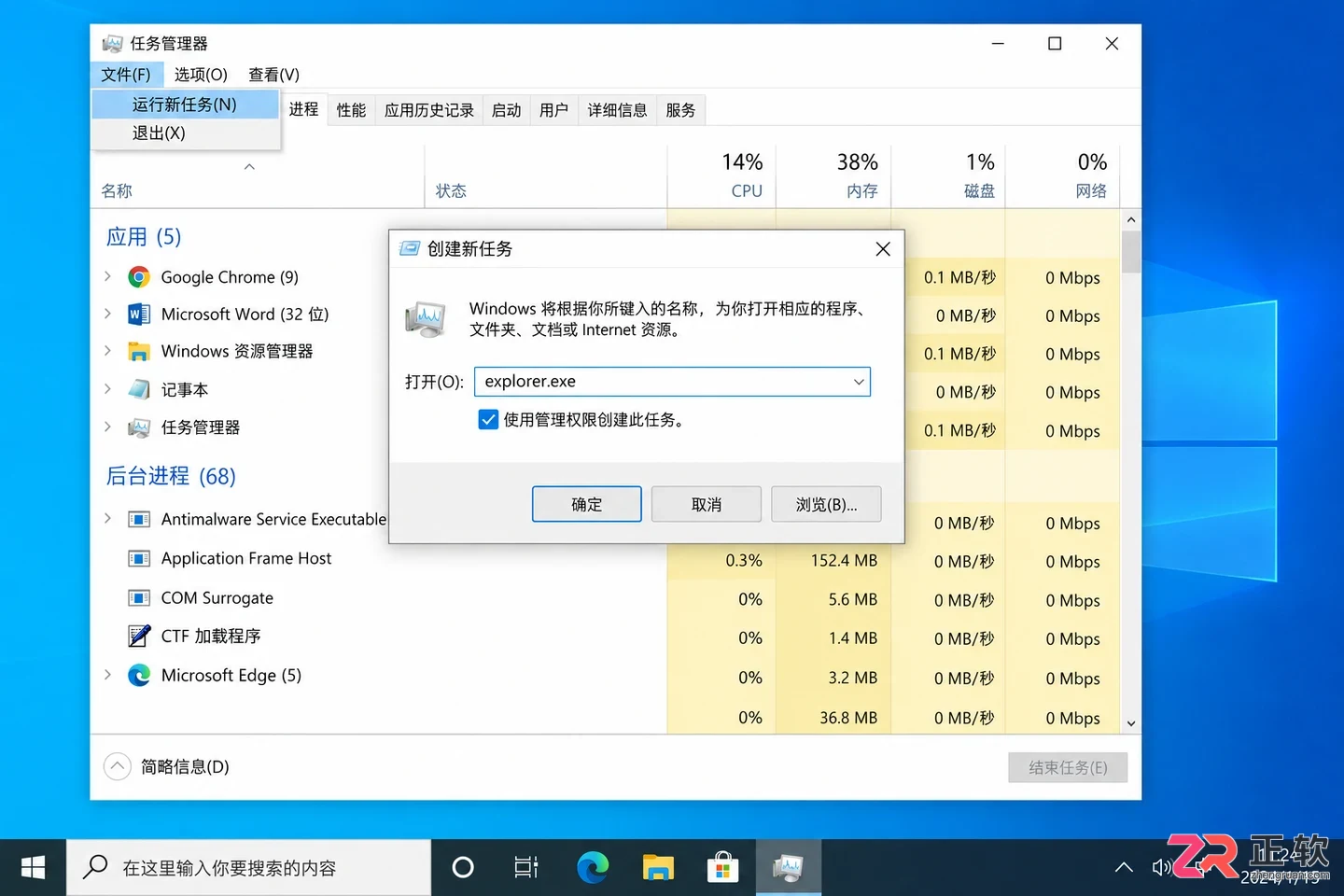Switch to the 应用历史记录 tab
Viewport: 1344px width, 896px height.
pyautogui.click(x=429, y=110)
